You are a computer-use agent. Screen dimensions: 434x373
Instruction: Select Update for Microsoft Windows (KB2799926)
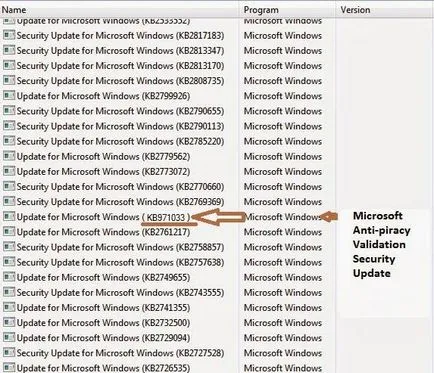tap(103, 96)
